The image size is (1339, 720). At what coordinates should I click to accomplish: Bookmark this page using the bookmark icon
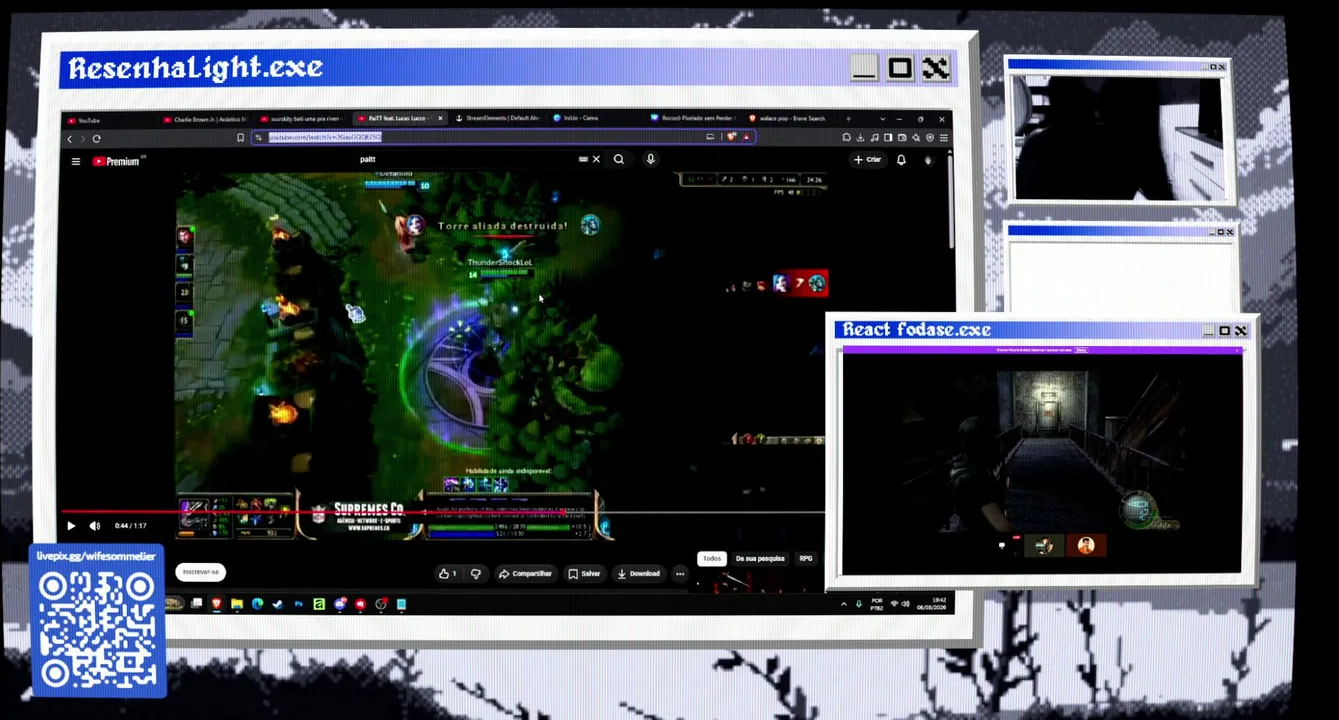[x=240, y=138]
